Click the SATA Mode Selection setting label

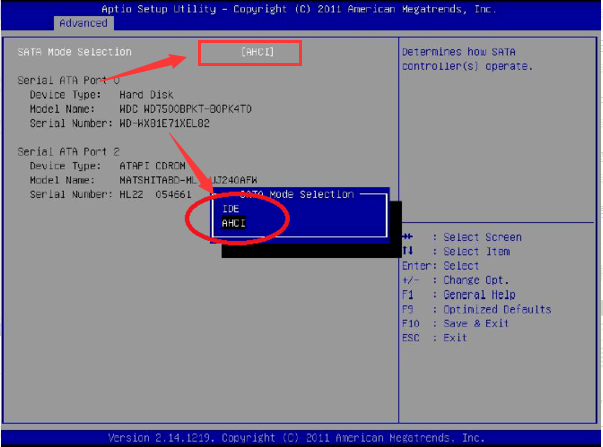click(x=74, y=51)
